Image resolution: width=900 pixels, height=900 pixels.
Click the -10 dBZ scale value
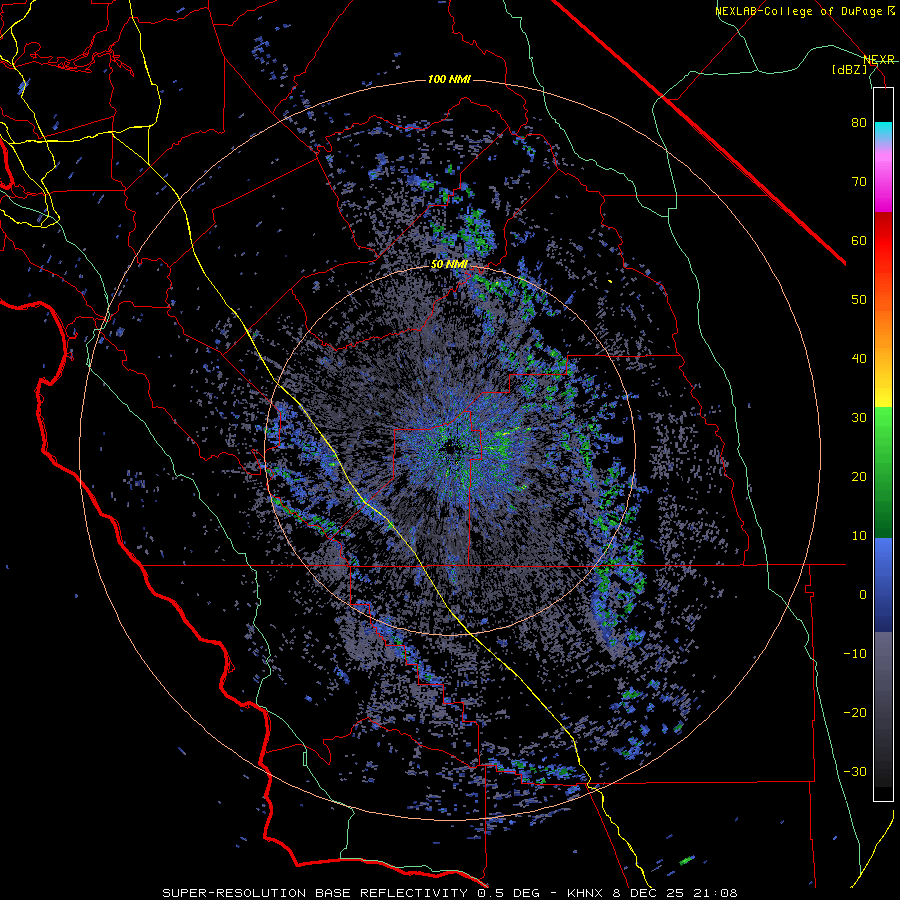pos(855,654)
